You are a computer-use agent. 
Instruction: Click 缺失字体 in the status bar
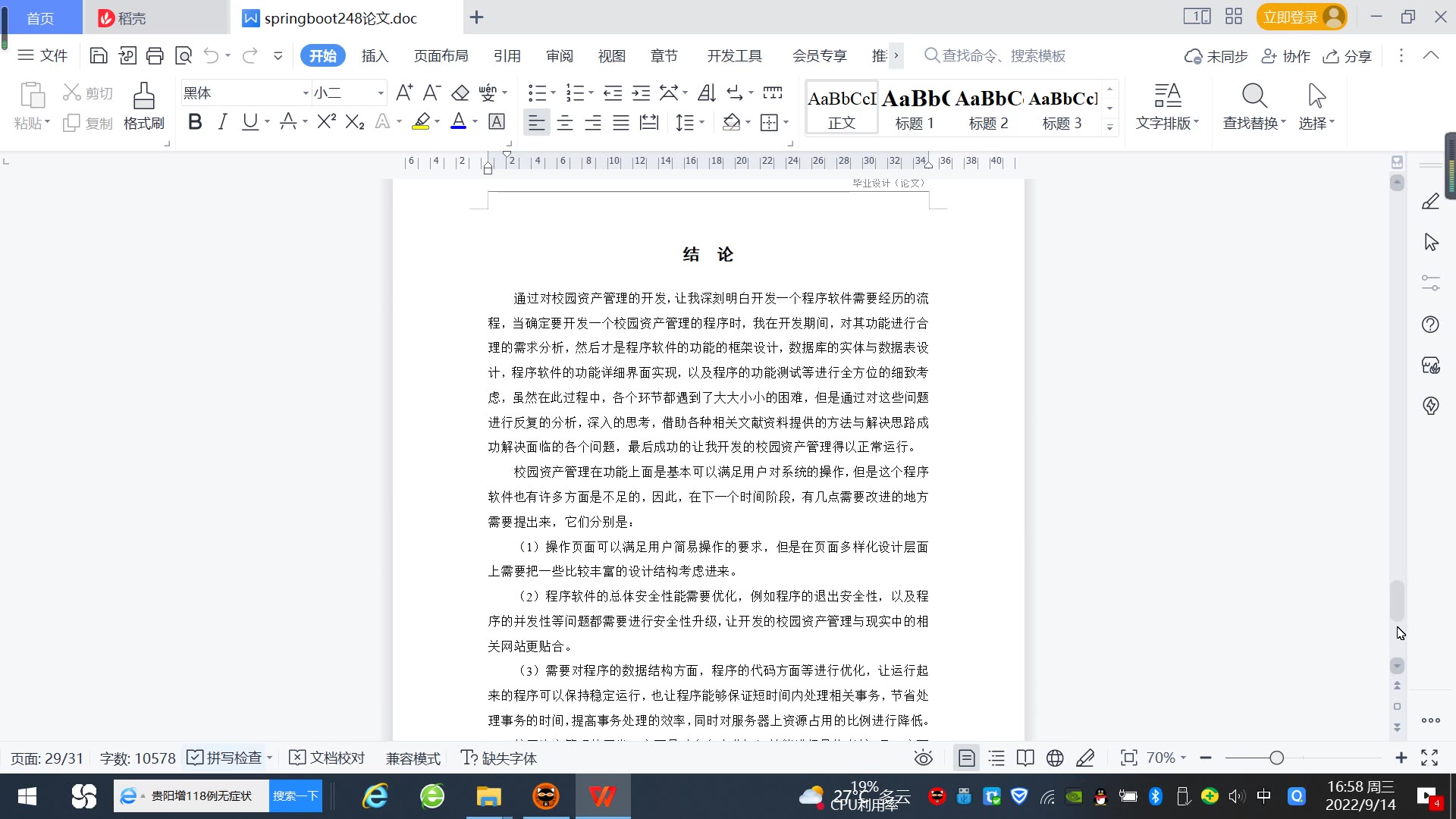coord(499,758)
